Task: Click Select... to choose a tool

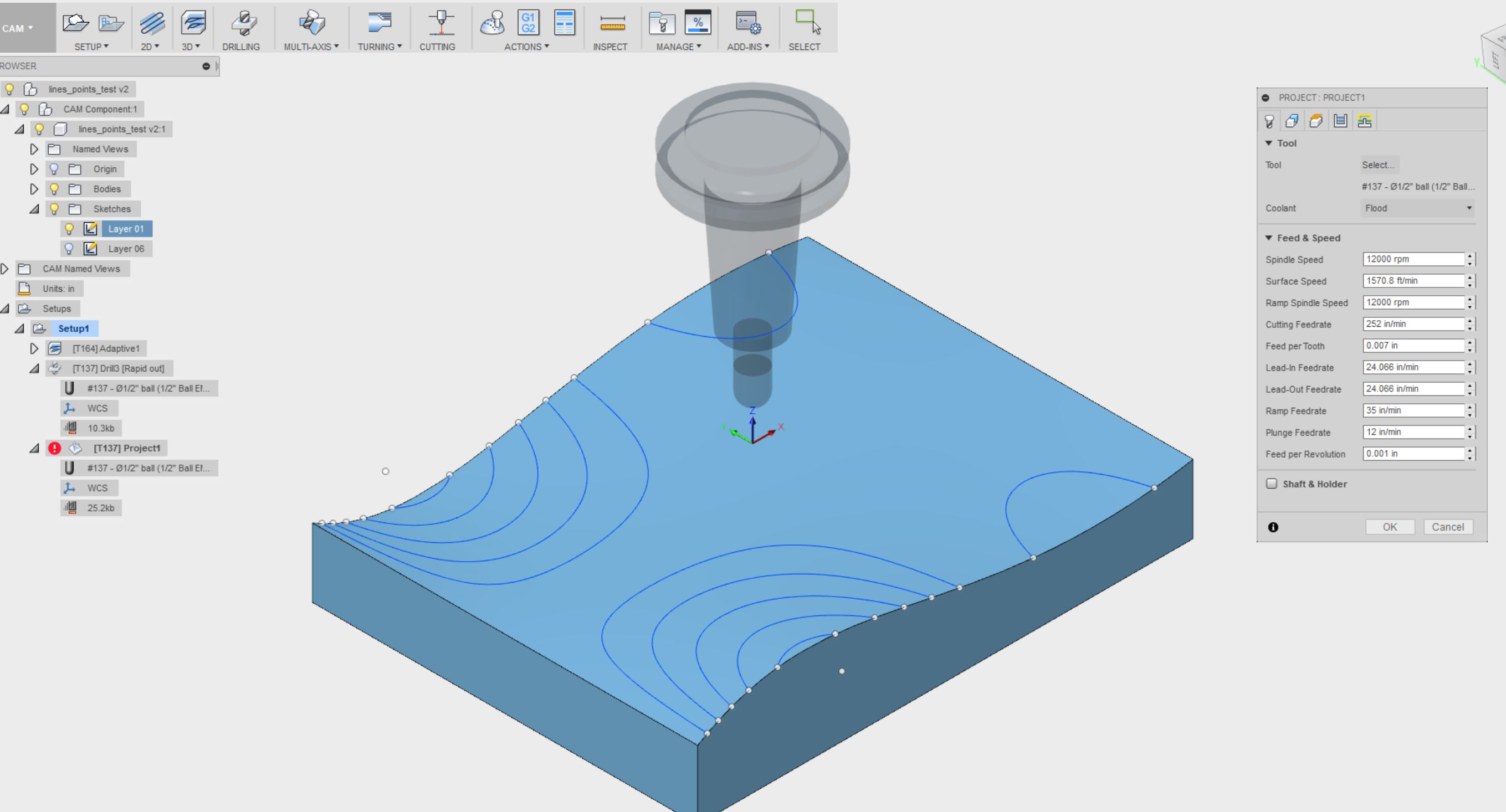Action: point(1377,165)
